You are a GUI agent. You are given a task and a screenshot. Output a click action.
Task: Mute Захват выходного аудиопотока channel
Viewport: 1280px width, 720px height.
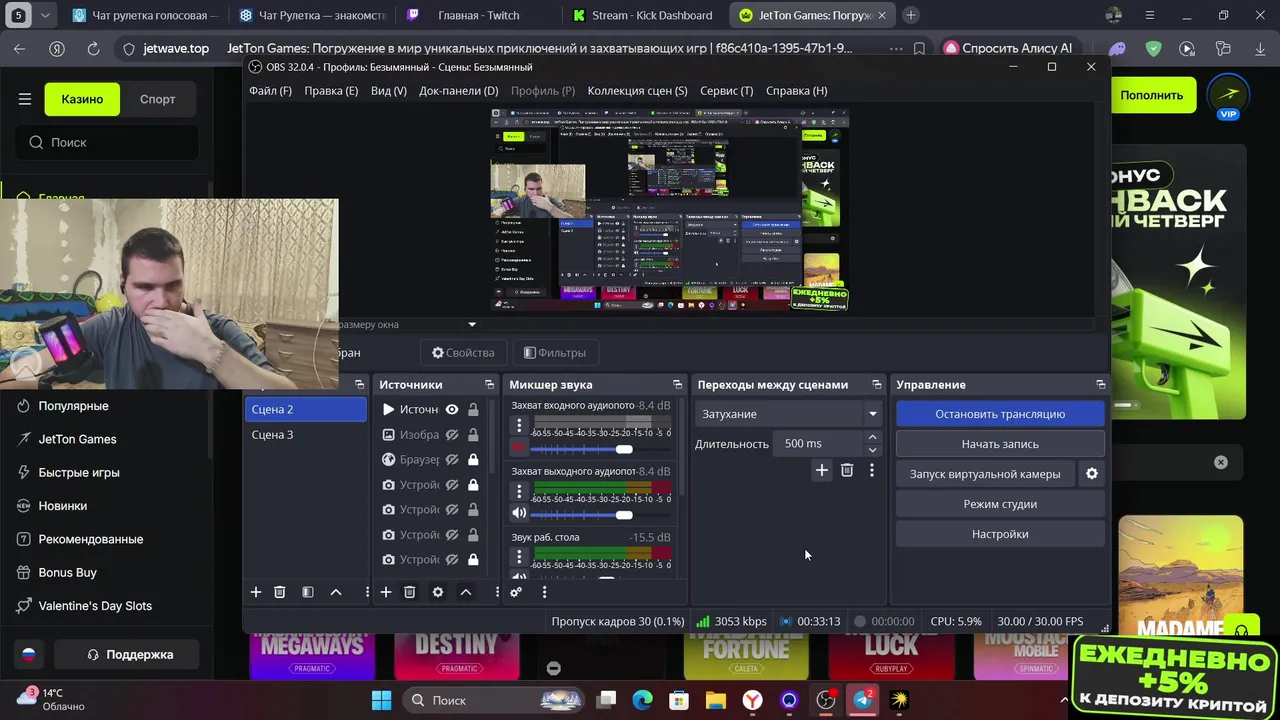click(519, 513)
